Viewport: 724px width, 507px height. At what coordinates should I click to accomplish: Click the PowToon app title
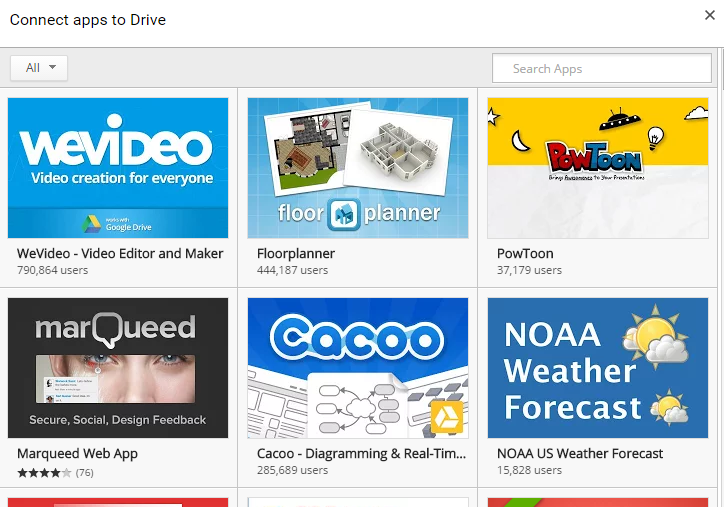(525, 254)
